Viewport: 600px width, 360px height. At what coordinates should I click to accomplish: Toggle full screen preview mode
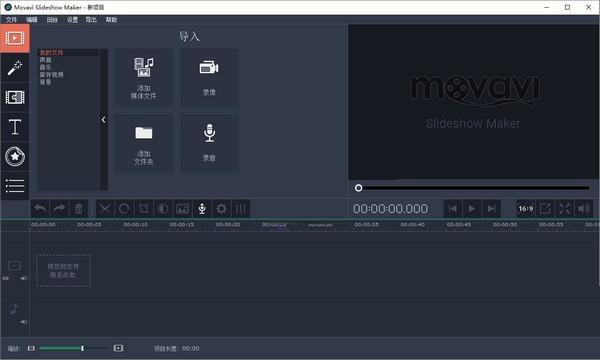[565, 209]
